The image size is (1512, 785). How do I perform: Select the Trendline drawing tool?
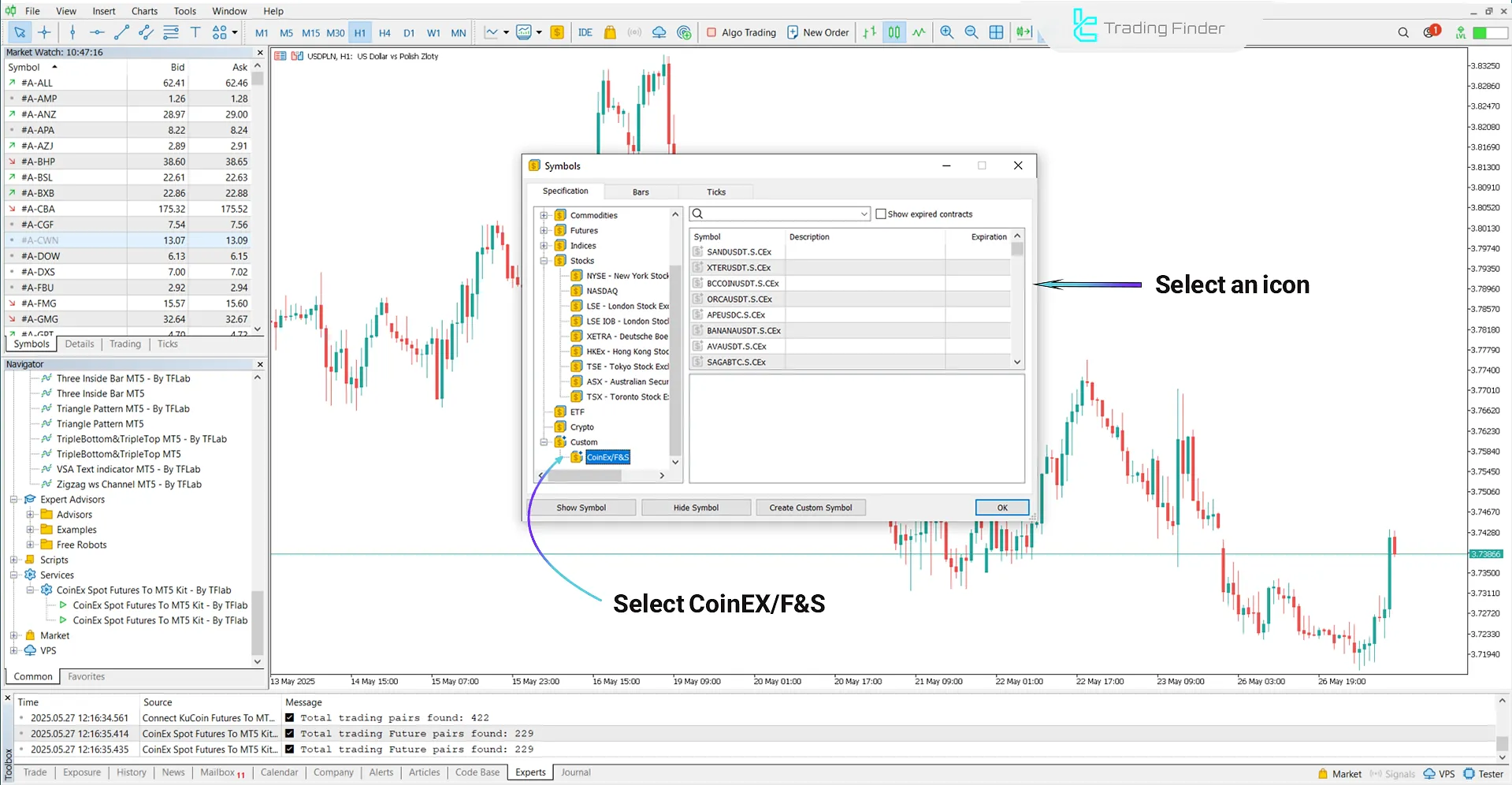coord(121,32)
